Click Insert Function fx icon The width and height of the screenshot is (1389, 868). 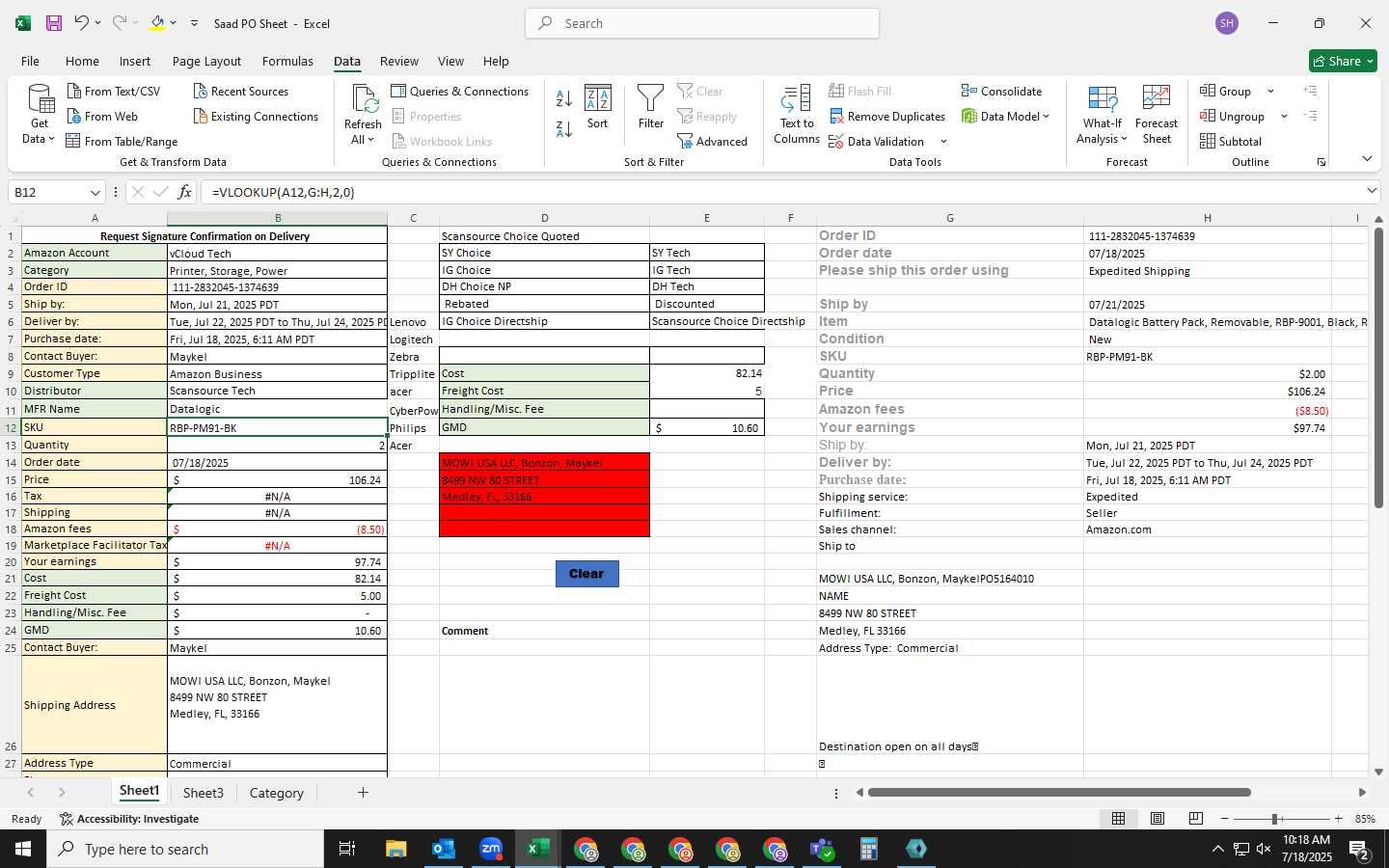[184, 192]
